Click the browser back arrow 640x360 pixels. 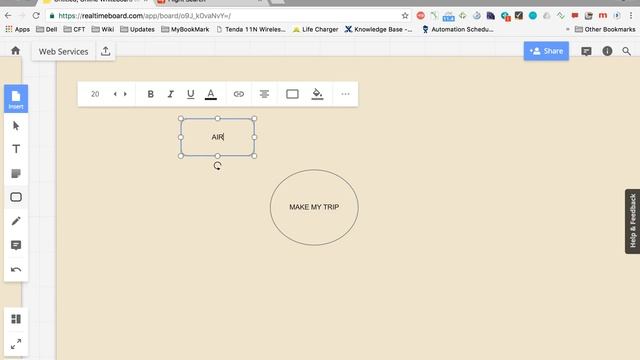coord(8,16)
